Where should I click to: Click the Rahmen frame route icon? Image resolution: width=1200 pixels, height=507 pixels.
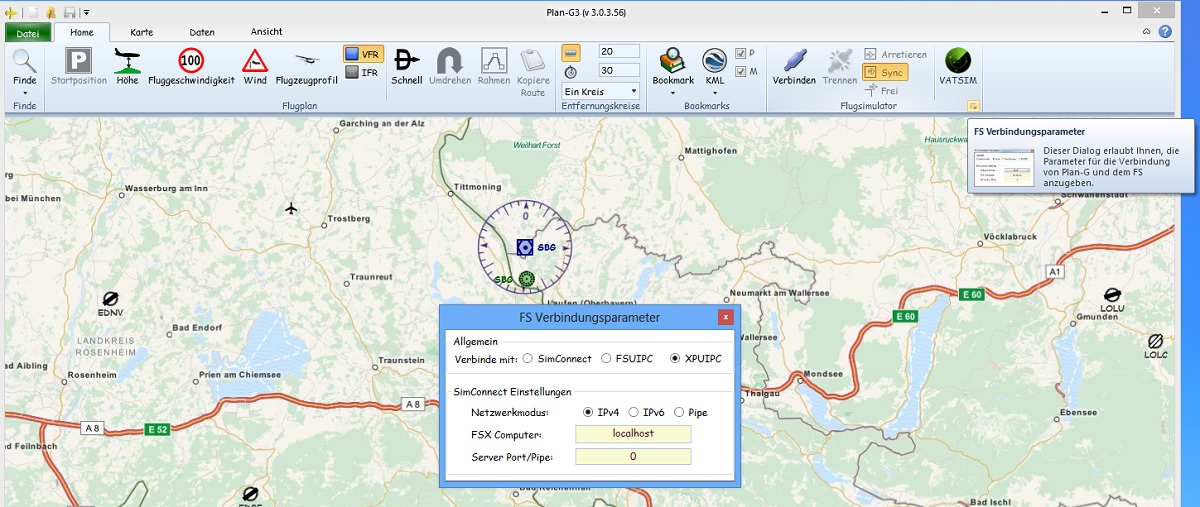point(494,59)
